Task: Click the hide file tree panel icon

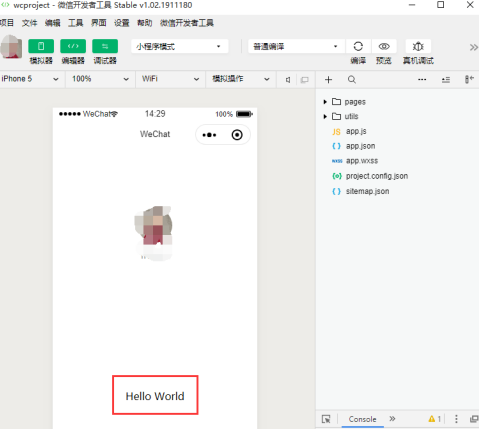Action: coord(469,79)
